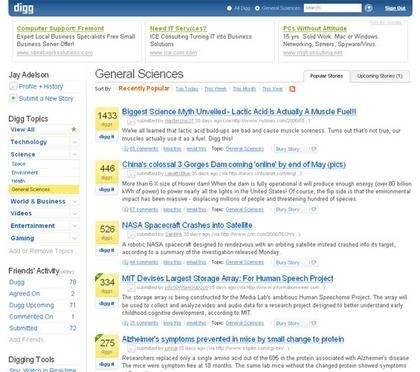Open the NASA Spacecraft Crashes Into Satellite story
Screen dimensions: 420x372
coord(187,225)
